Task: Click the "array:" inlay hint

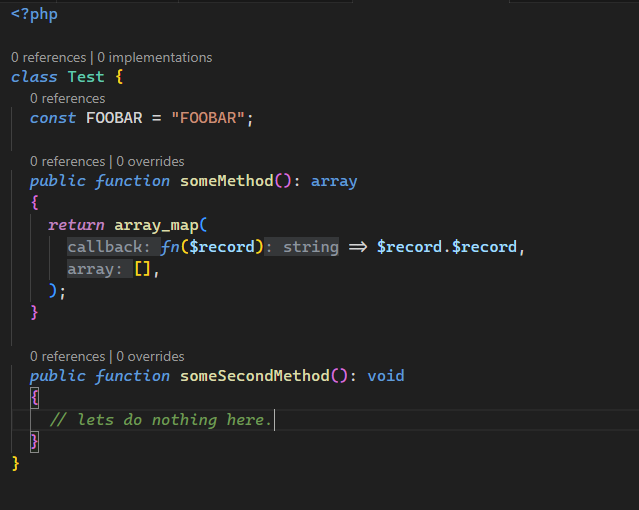Action: tap(96, 269)
